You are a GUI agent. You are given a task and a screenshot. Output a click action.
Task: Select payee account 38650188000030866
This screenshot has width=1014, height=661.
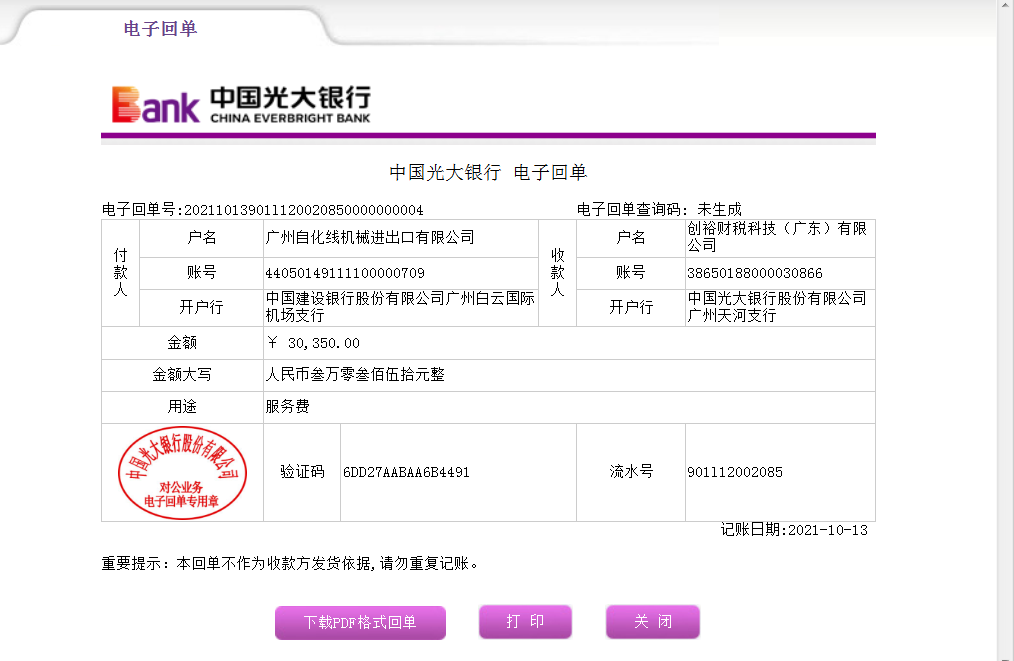click(x=755, y=273)
